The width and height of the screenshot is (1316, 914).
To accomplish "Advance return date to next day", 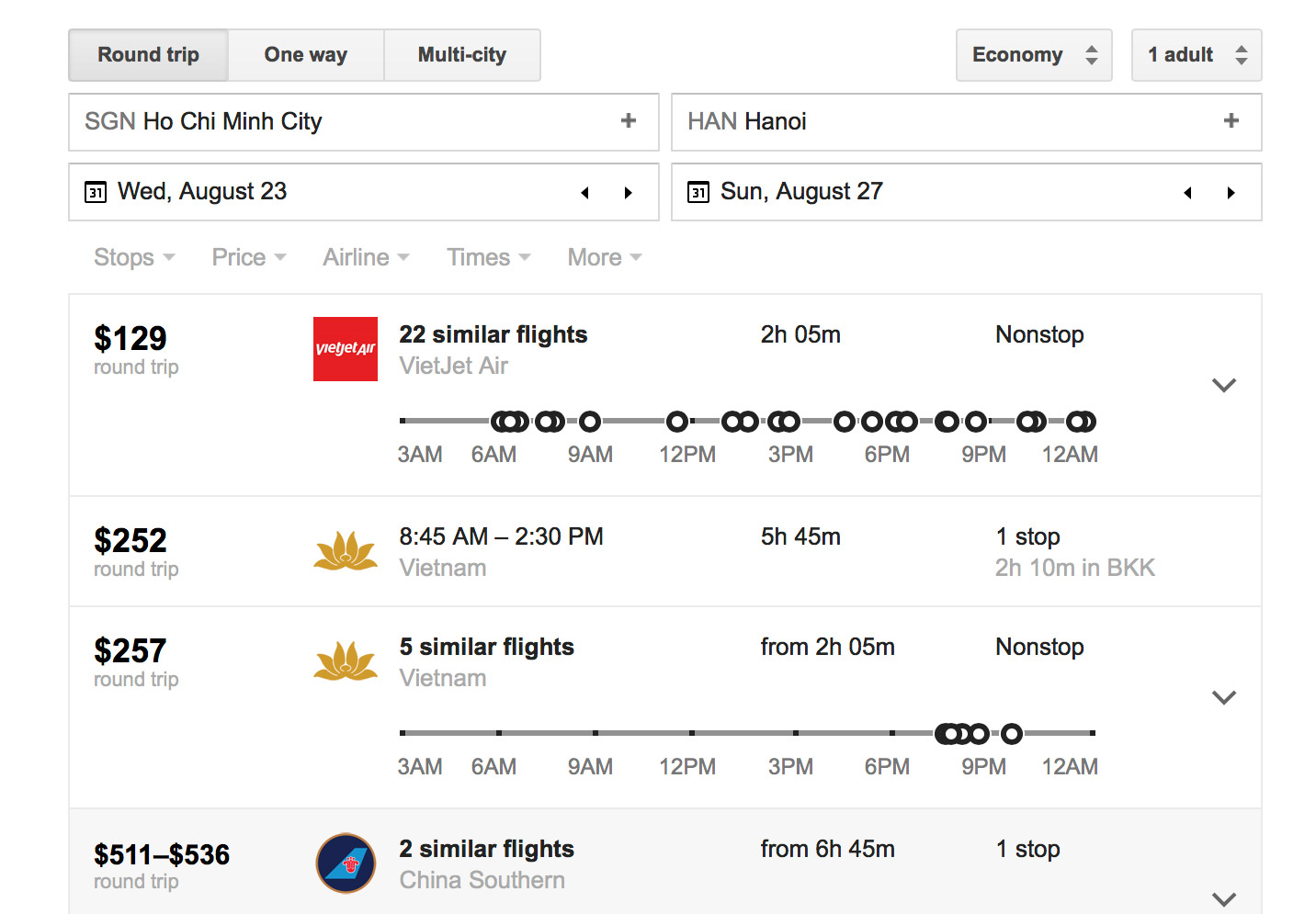I will pyautogui.click(x=1231, y=192).
